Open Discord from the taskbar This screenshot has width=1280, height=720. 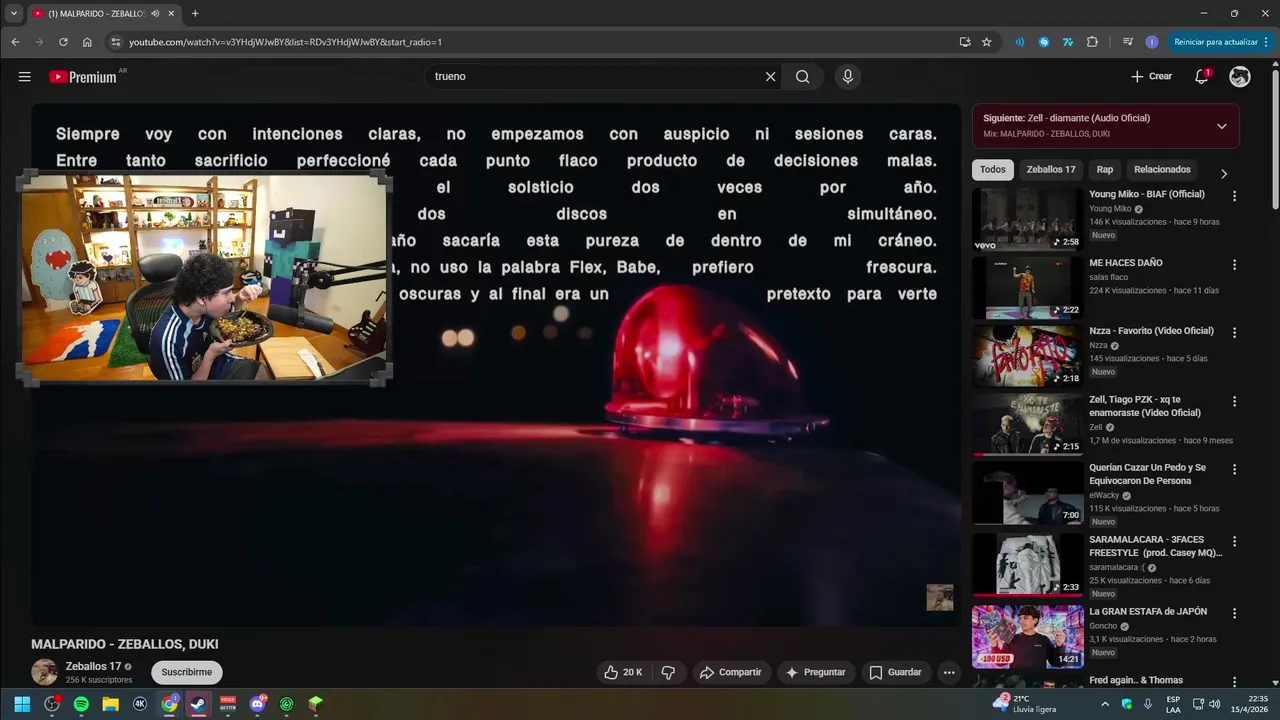(257, 704)
